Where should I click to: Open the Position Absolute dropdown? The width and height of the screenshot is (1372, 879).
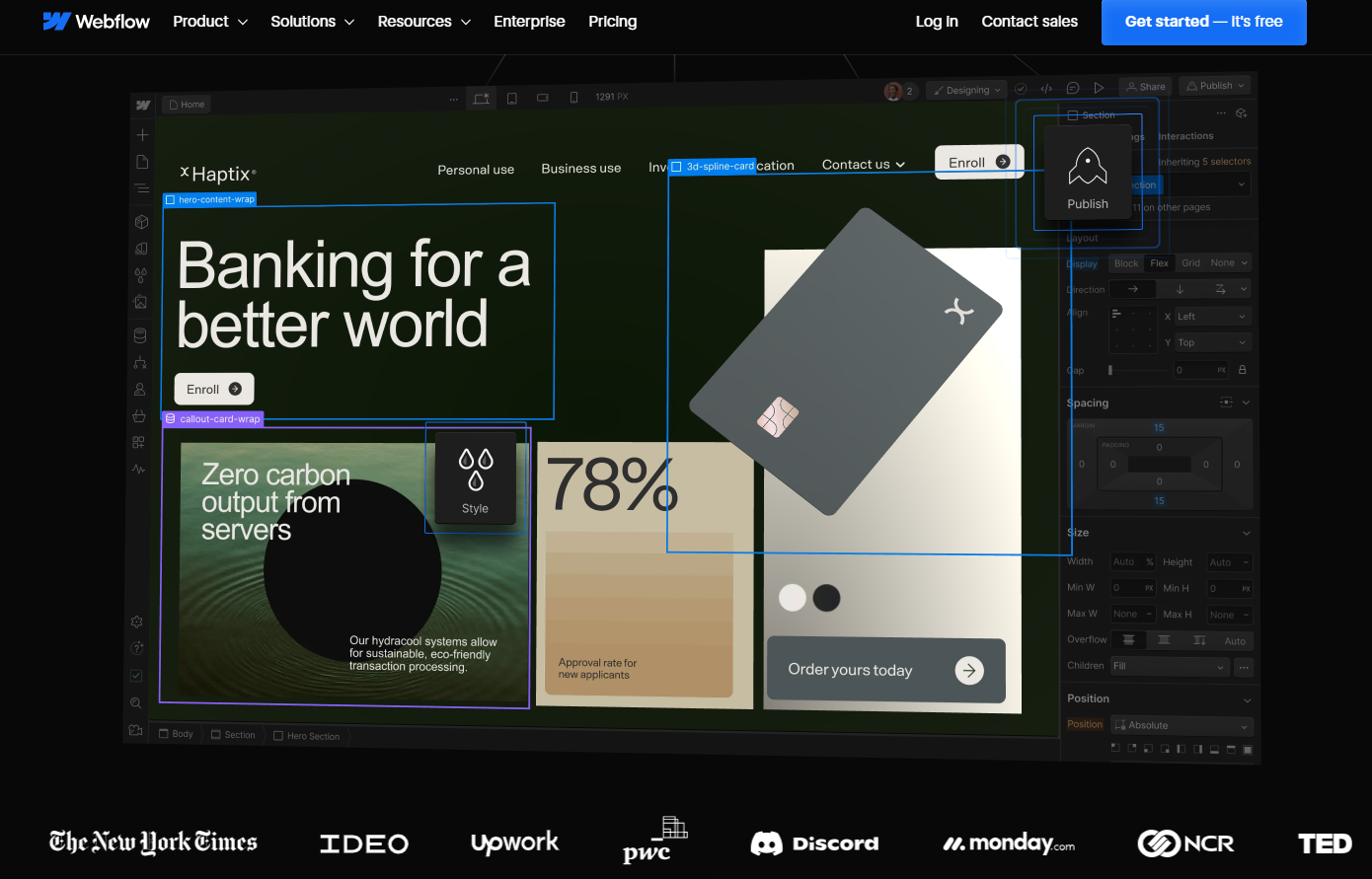[x=1181, y=725]
